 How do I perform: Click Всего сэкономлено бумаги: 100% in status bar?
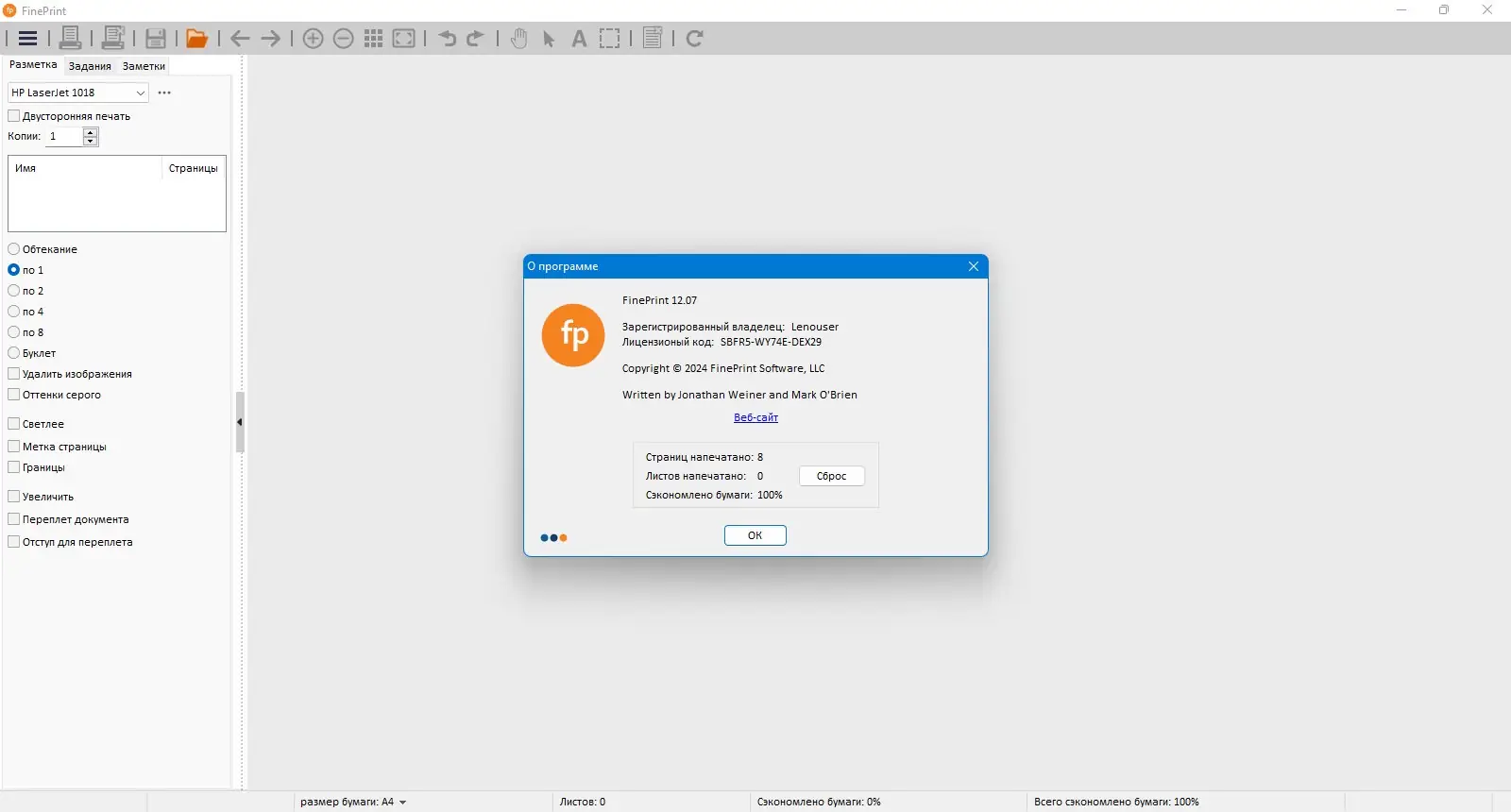(x=1116, y=802)
